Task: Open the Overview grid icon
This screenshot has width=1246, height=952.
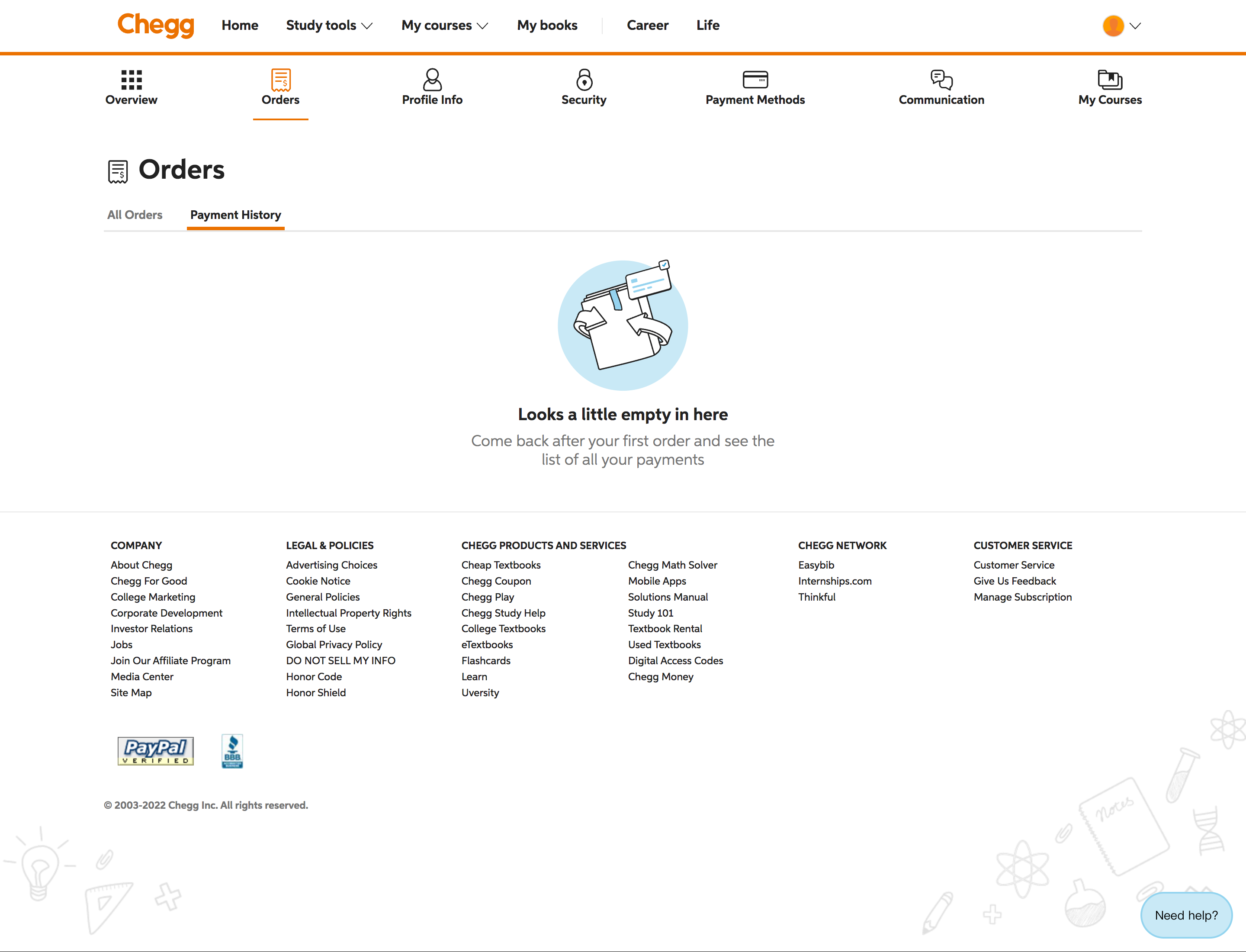Action: point(132,80)
